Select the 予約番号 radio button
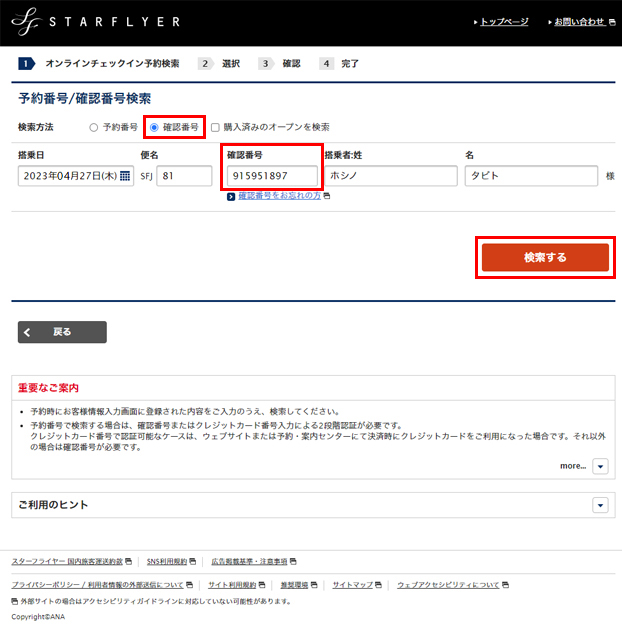Viewport: 622px width, 627px height. coord(94,128)
